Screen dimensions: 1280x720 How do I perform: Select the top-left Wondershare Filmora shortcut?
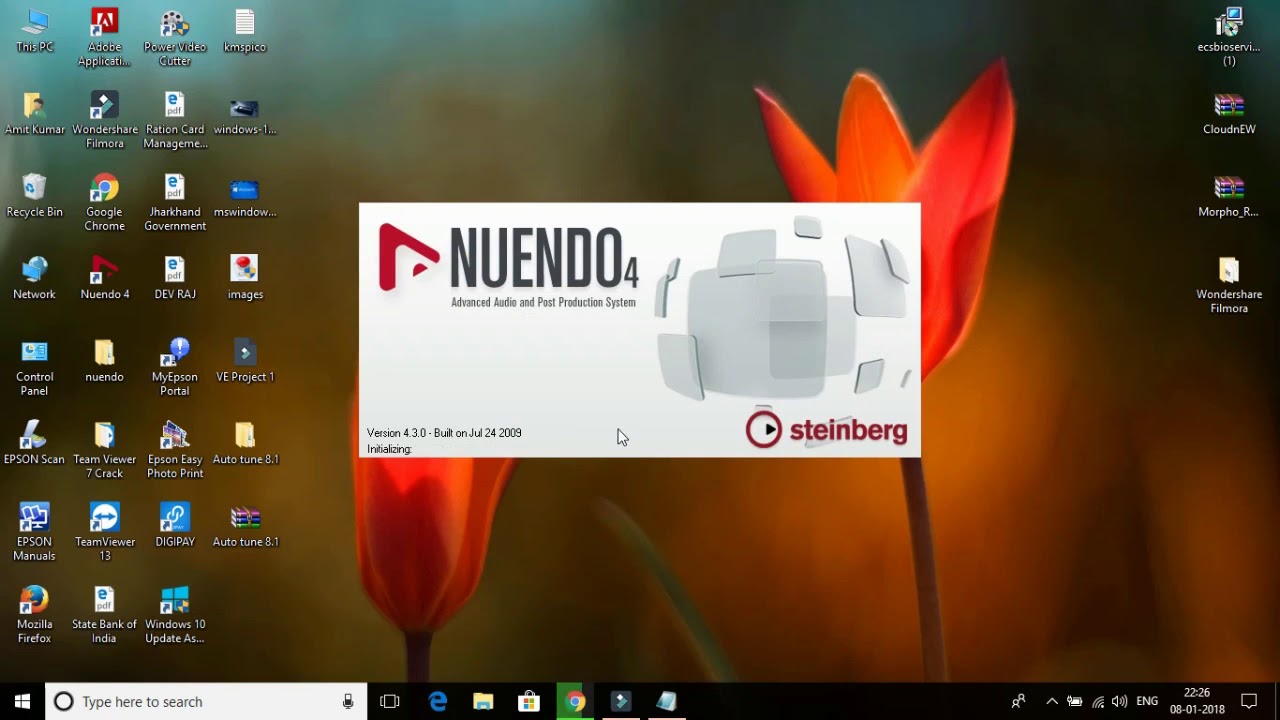[104, 120]
